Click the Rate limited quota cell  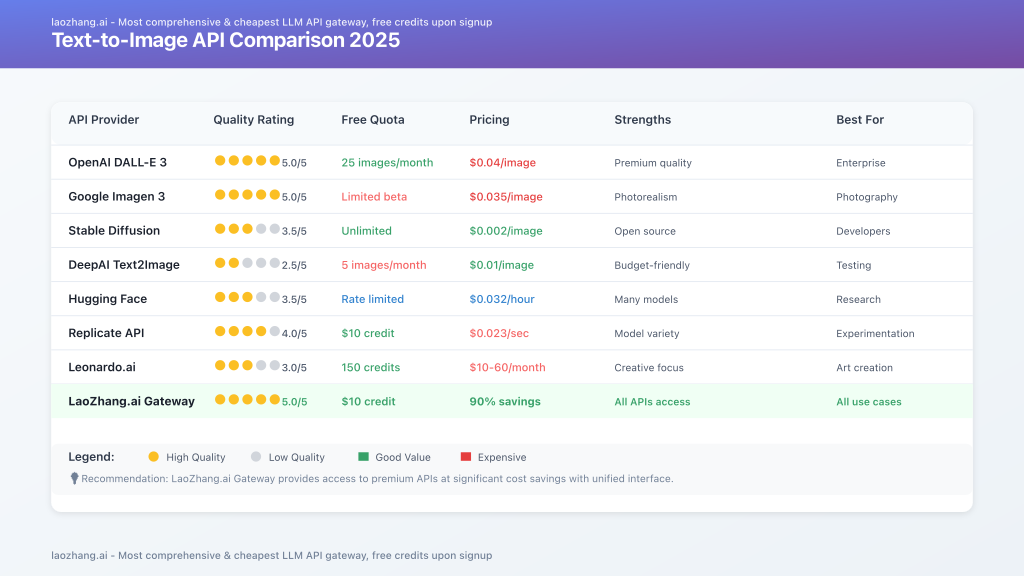coord(372,298)
